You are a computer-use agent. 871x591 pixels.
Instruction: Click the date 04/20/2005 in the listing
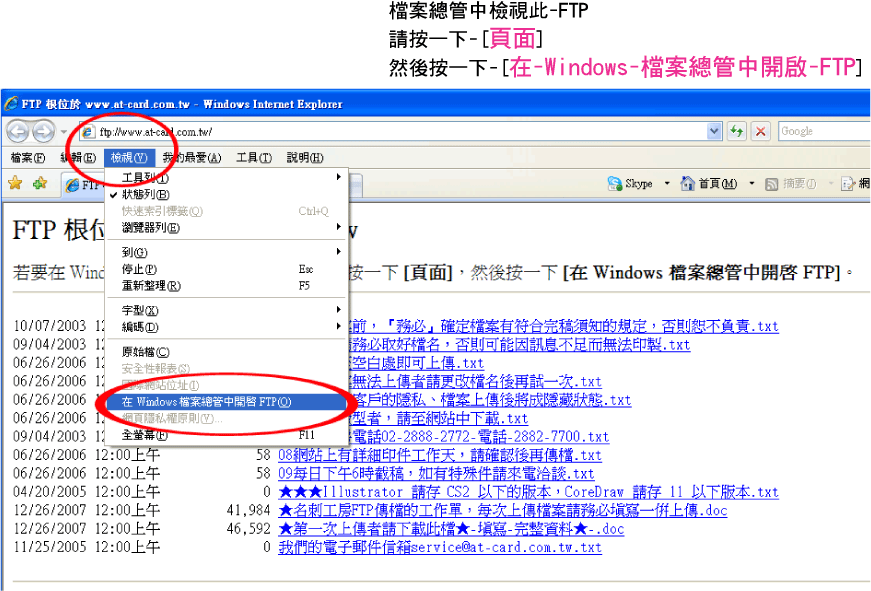(49, 492)
